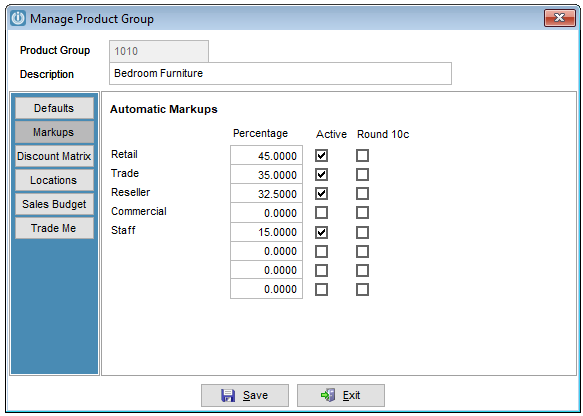Click the Product Group field showing 1010
583x416 pixels.
click(159, 51)
